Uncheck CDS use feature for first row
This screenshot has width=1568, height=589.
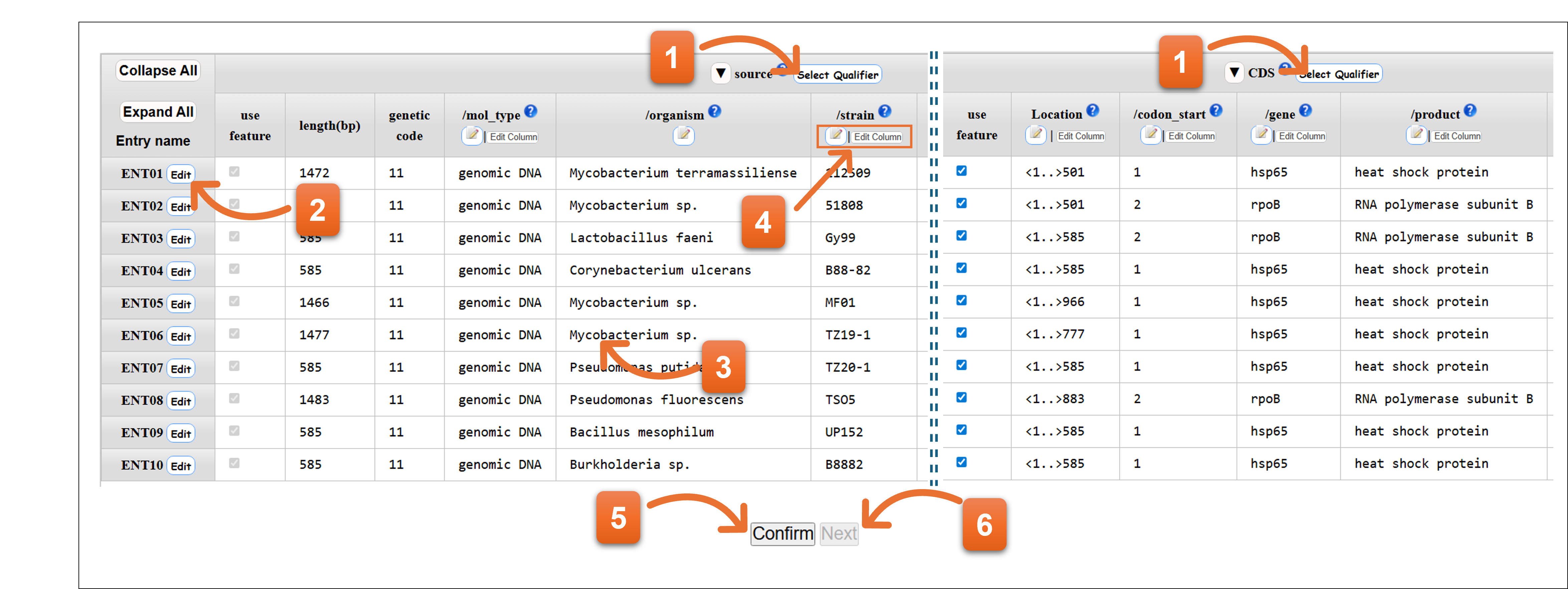coord(962,171)
